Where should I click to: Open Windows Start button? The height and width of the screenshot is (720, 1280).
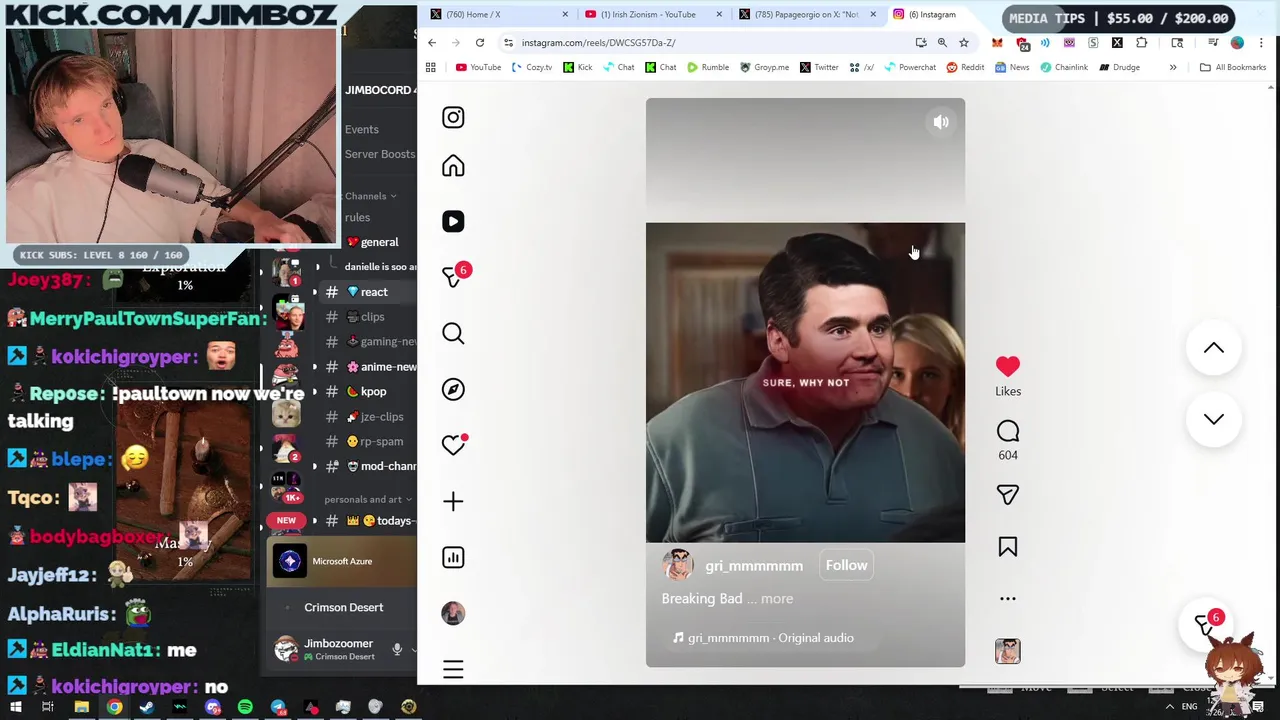pyautogui.click(x=15, y=707)
